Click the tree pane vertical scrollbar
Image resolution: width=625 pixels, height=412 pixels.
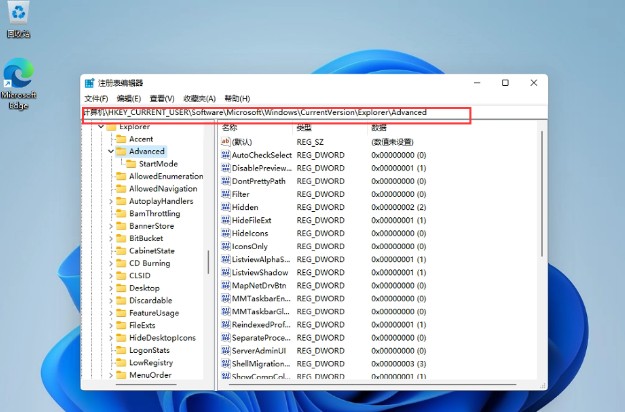pos(208,262)
